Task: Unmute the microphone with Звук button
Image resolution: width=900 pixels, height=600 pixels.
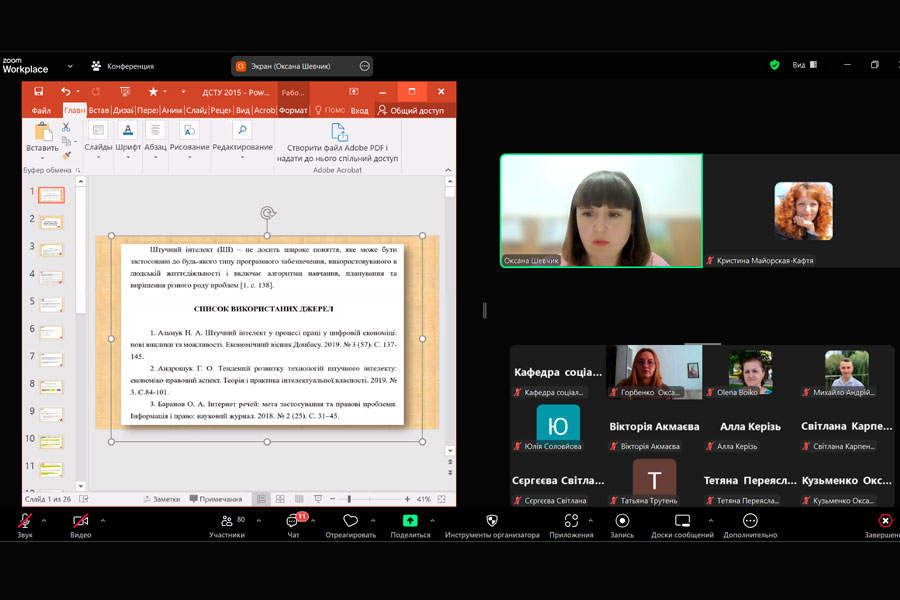Action: coord(24,521)
